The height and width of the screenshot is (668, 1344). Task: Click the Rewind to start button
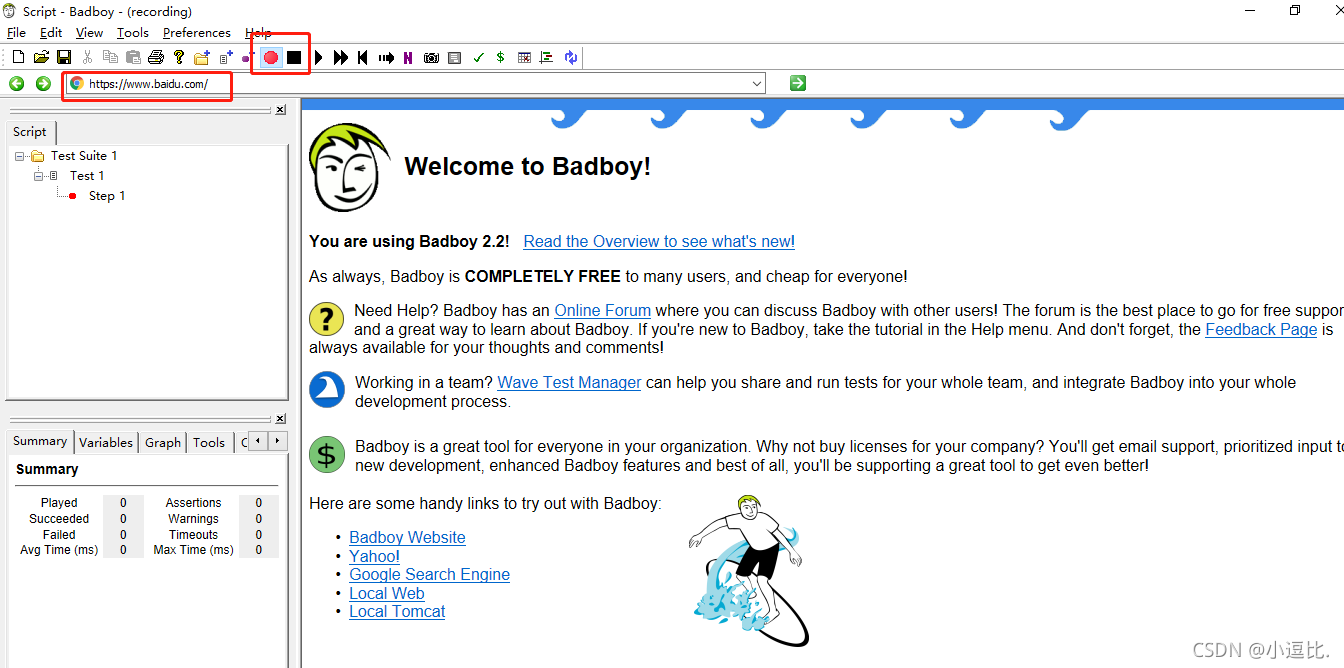click(363, 58)
